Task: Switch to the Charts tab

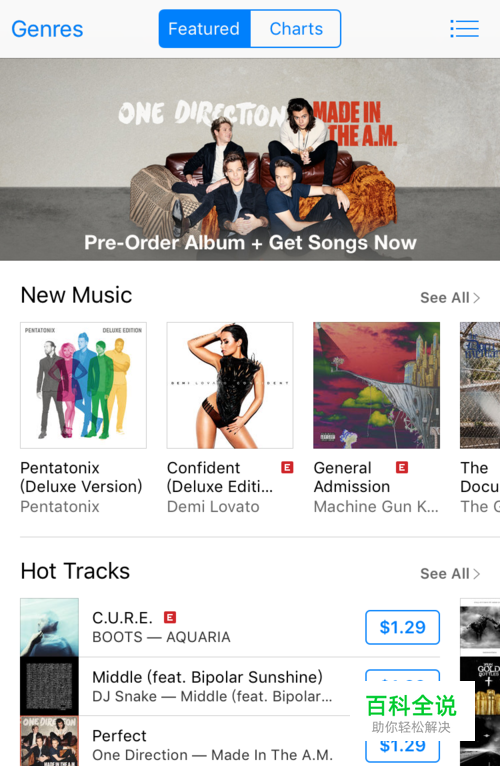Action: (296, 29)
